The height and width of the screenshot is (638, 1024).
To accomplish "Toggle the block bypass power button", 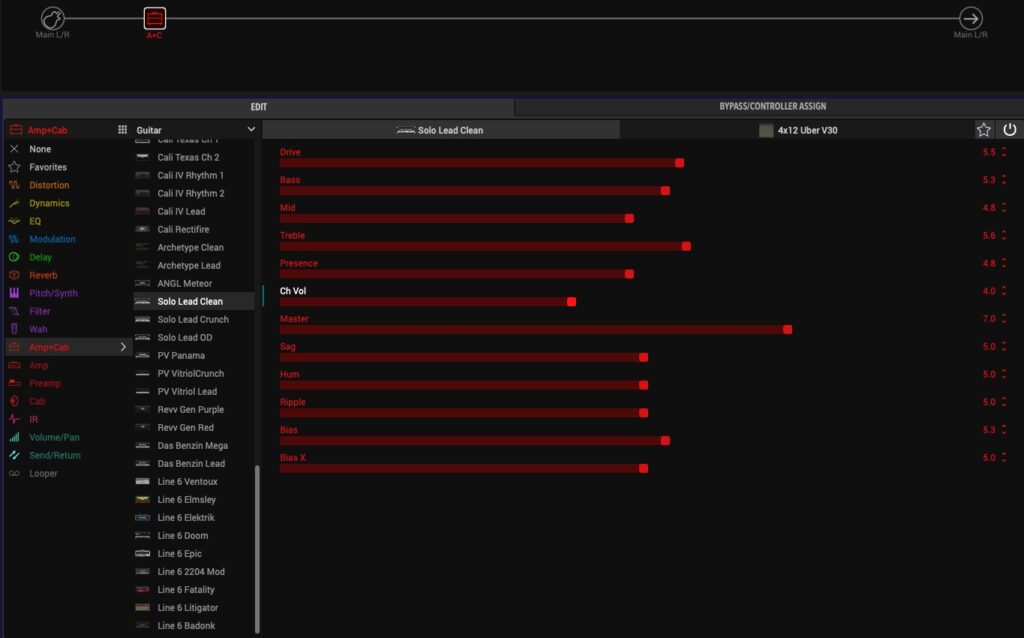I will [1009, 130].
